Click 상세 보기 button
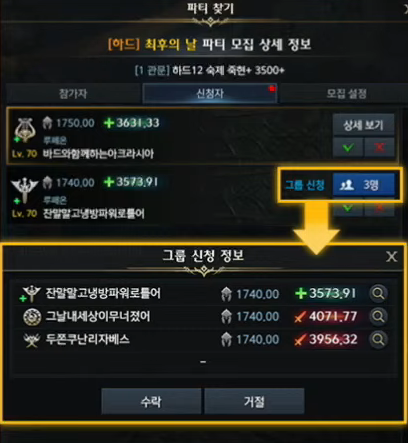 (x=364, y=125)
